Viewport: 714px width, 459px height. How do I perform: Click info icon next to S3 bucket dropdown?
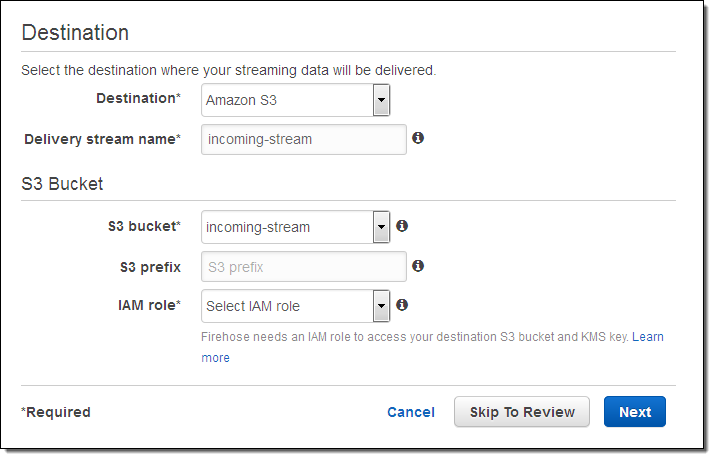401,226
